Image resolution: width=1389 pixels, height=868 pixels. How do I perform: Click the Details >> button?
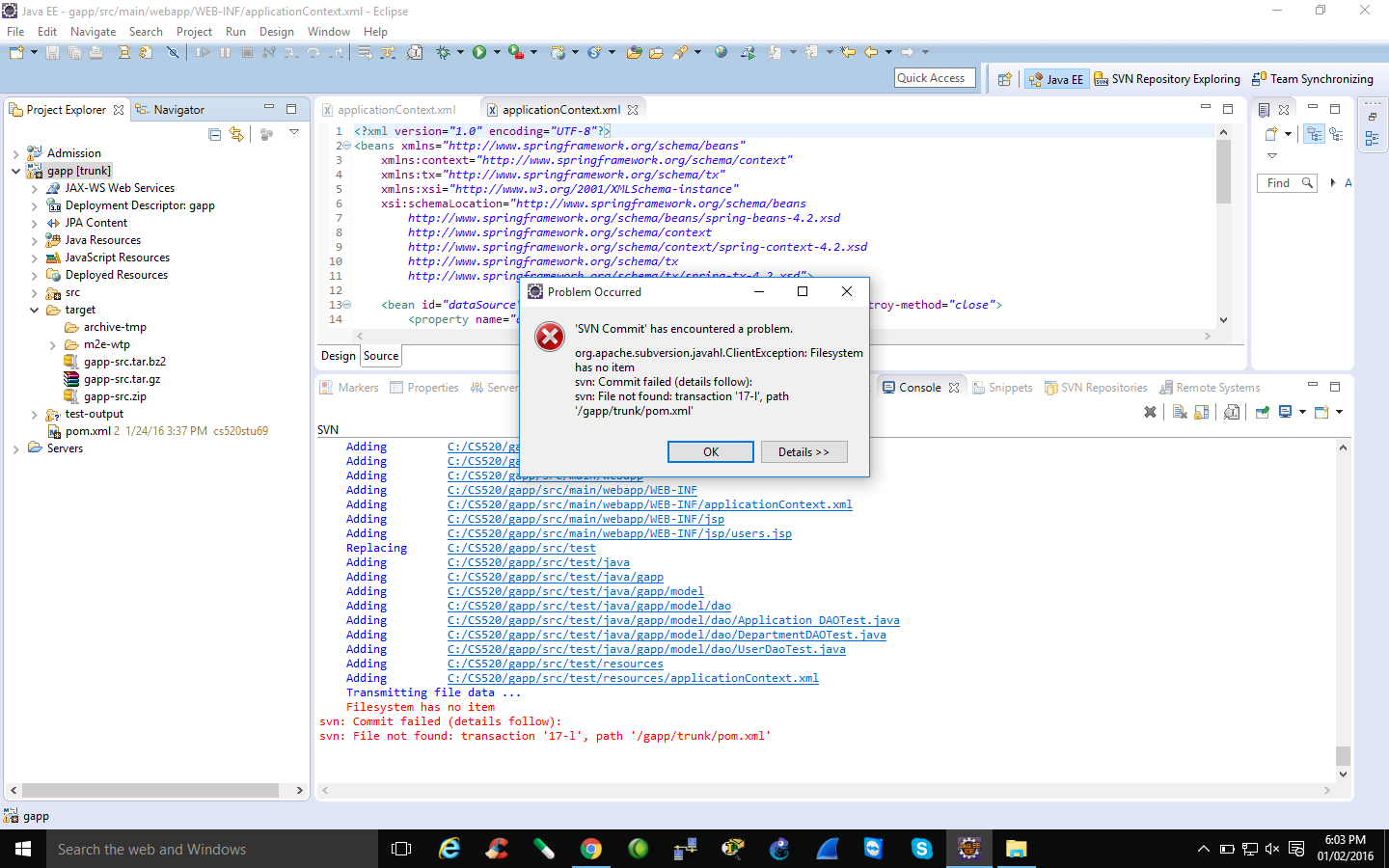click(x=803, y=451)
